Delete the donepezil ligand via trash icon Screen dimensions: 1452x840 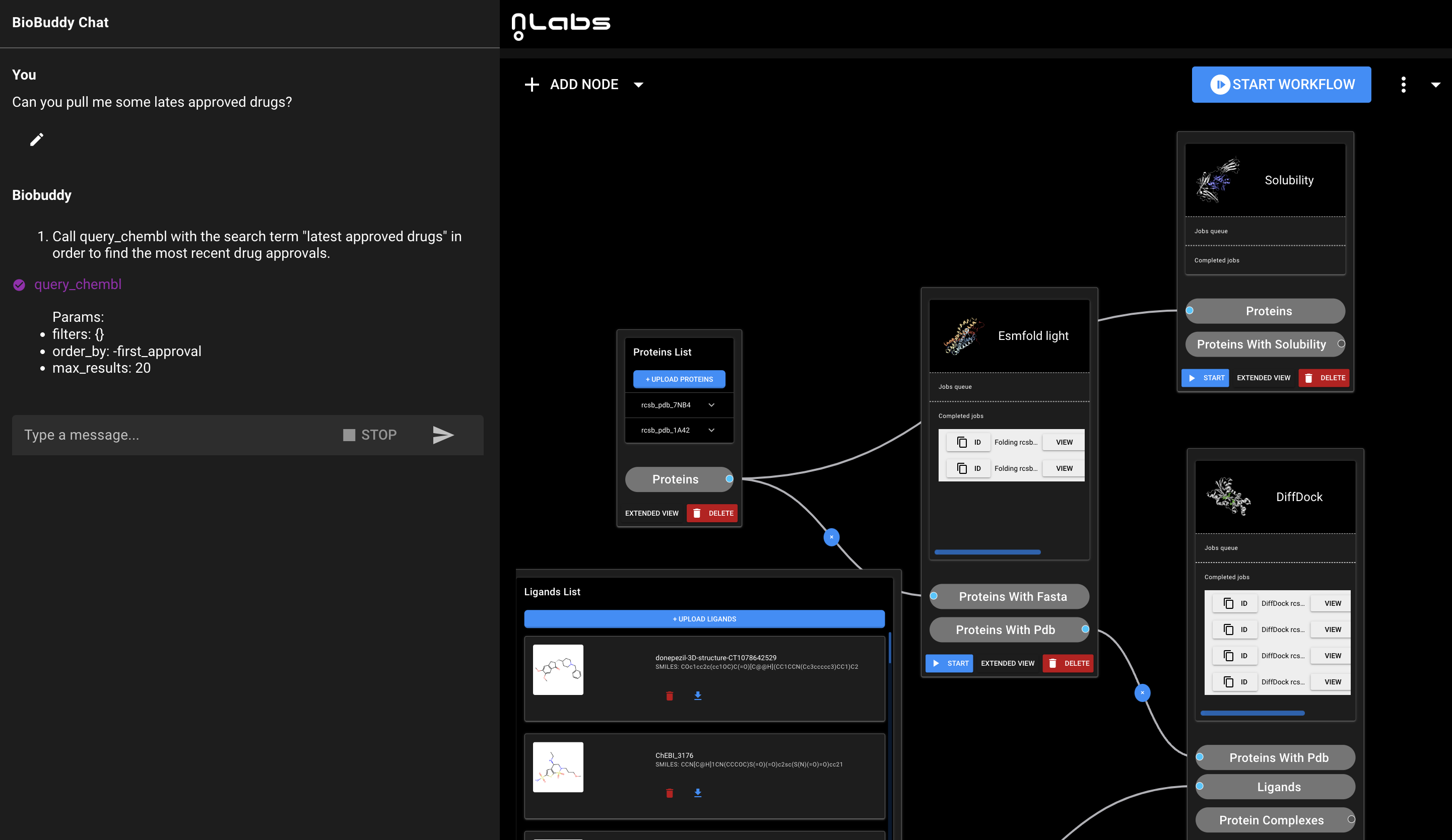tap(669, 696)
